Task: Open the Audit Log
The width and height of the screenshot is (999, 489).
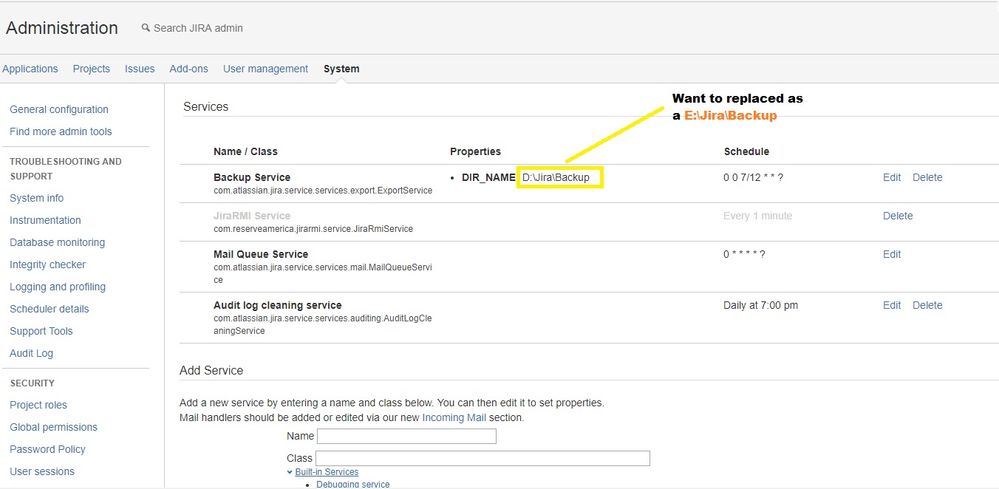Action: [31, 353]
